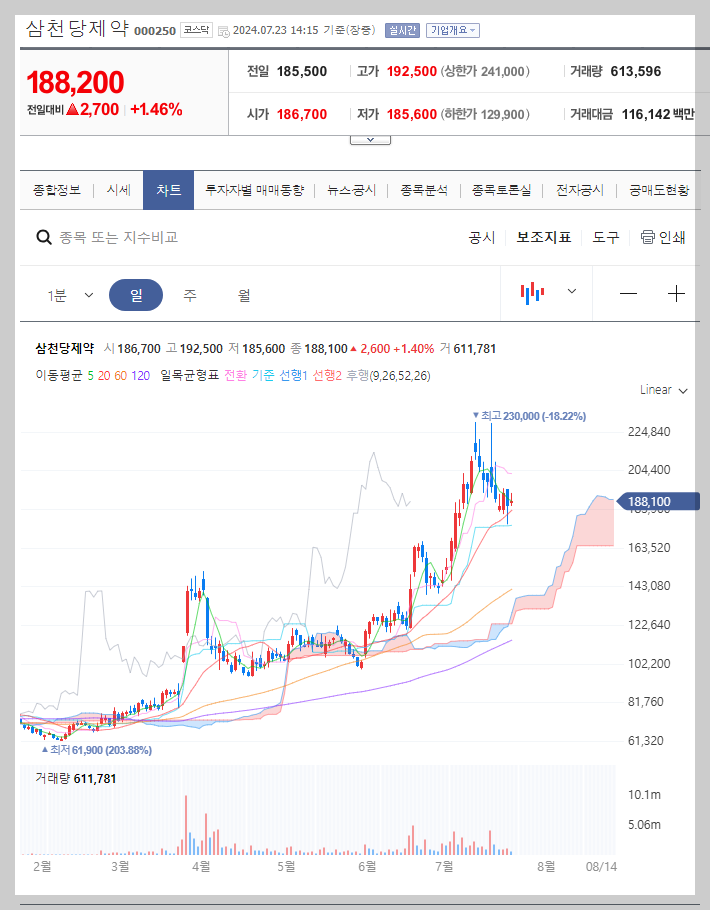This screenshot has width=710, height=910.
Task: Open the 투자자별 매매동향 tab
Action: click(255, 190)
